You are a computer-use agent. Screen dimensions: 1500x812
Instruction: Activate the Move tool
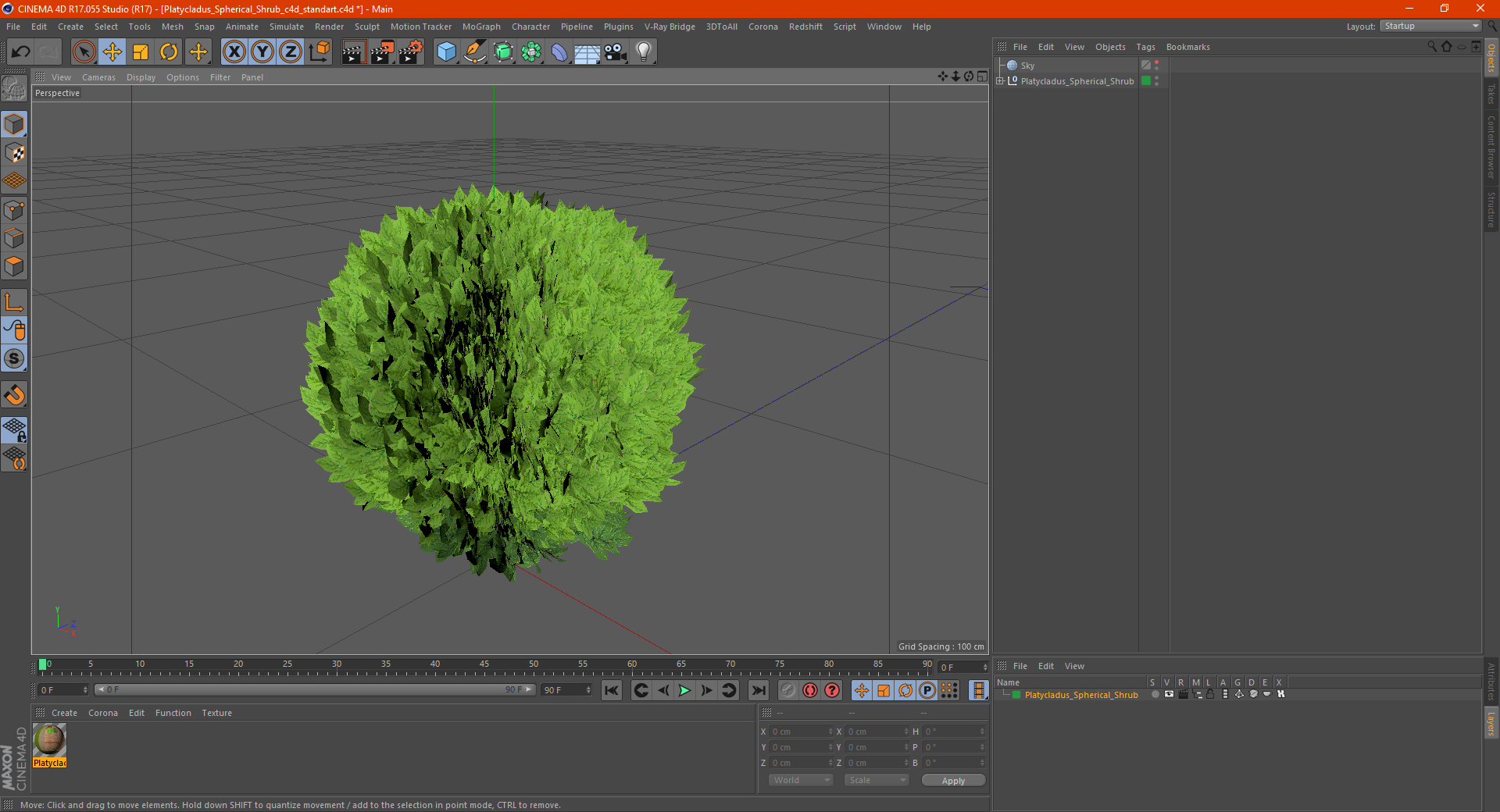[112, 52]
